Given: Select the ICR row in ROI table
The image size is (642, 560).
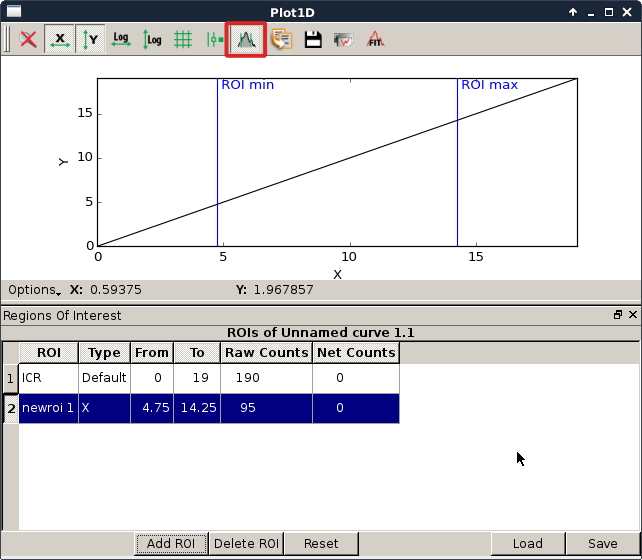Looking at the screenshot, I should 47,378.
